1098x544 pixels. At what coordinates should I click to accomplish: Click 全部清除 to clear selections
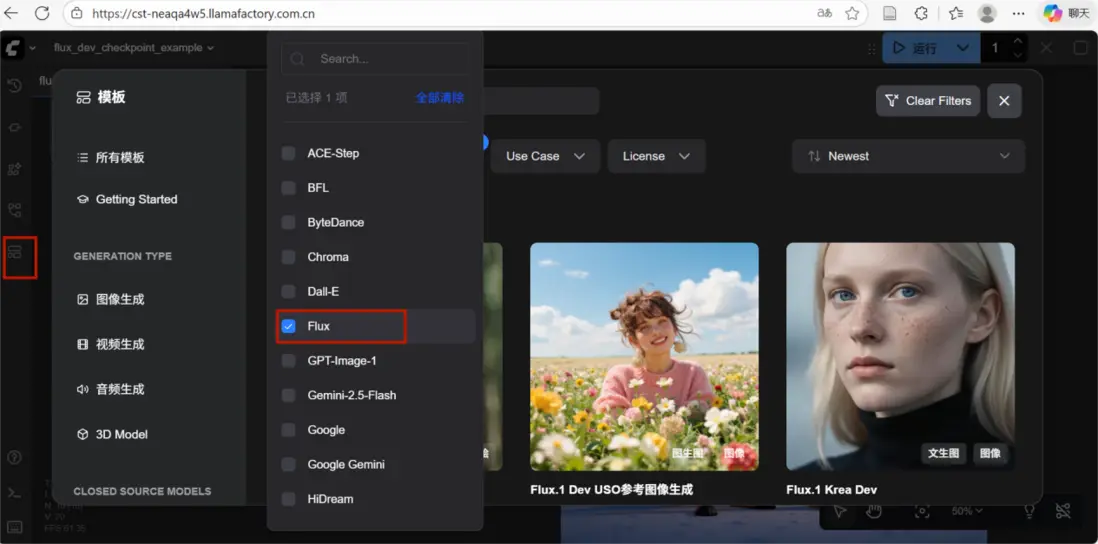point(440,97)
